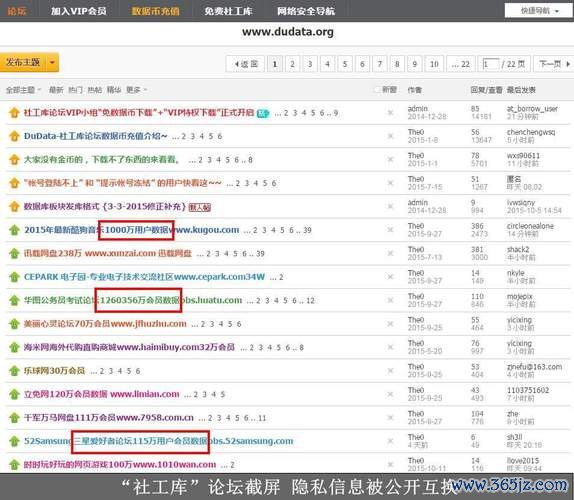Click the arrow icon beside the limian.com thread

point(14,394)
